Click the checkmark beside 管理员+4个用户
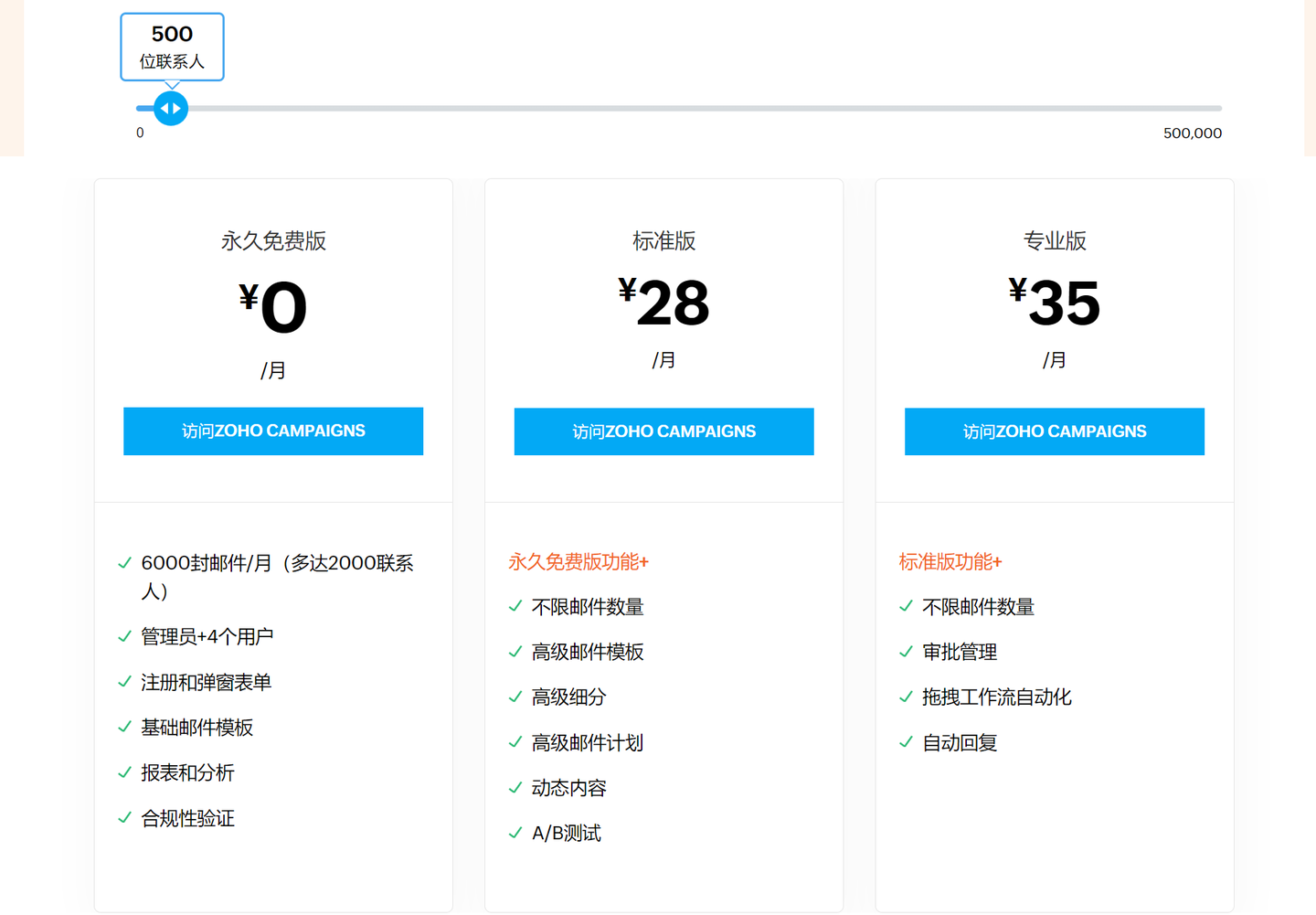This screenshot has width=1316, height=915. (125, 636)
